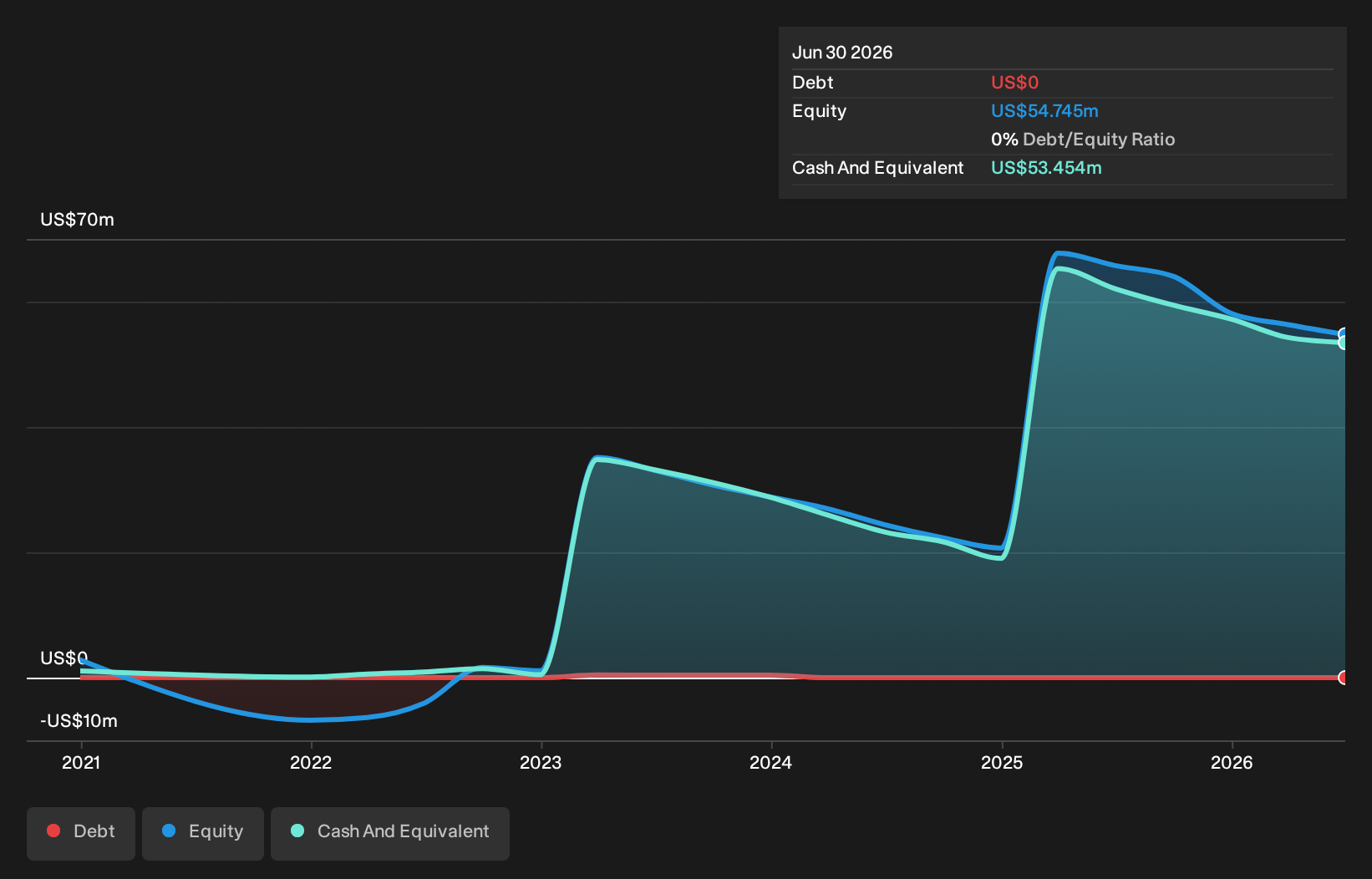Click the 2025 x-axis label

(1002, 762)
